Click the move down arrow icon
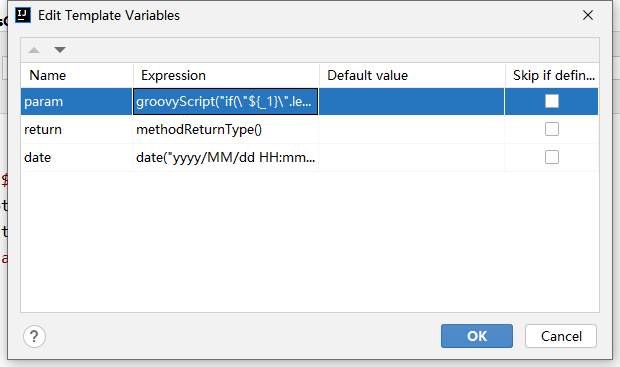620x367 pixels. click(60, 50)
